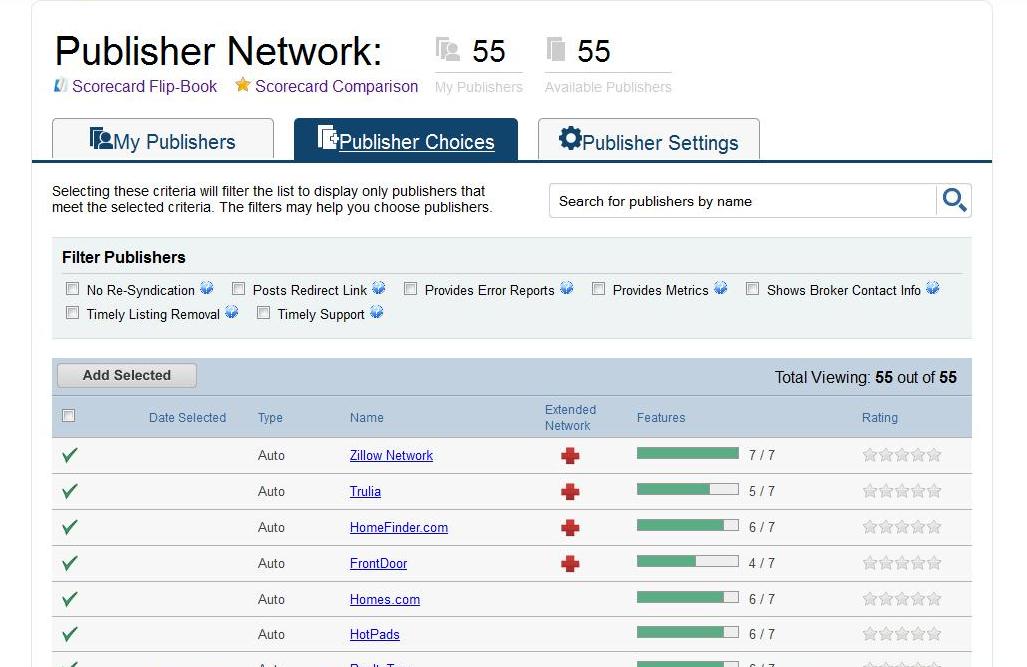Click the Scorecard Comparison star icon

[242, 85]
